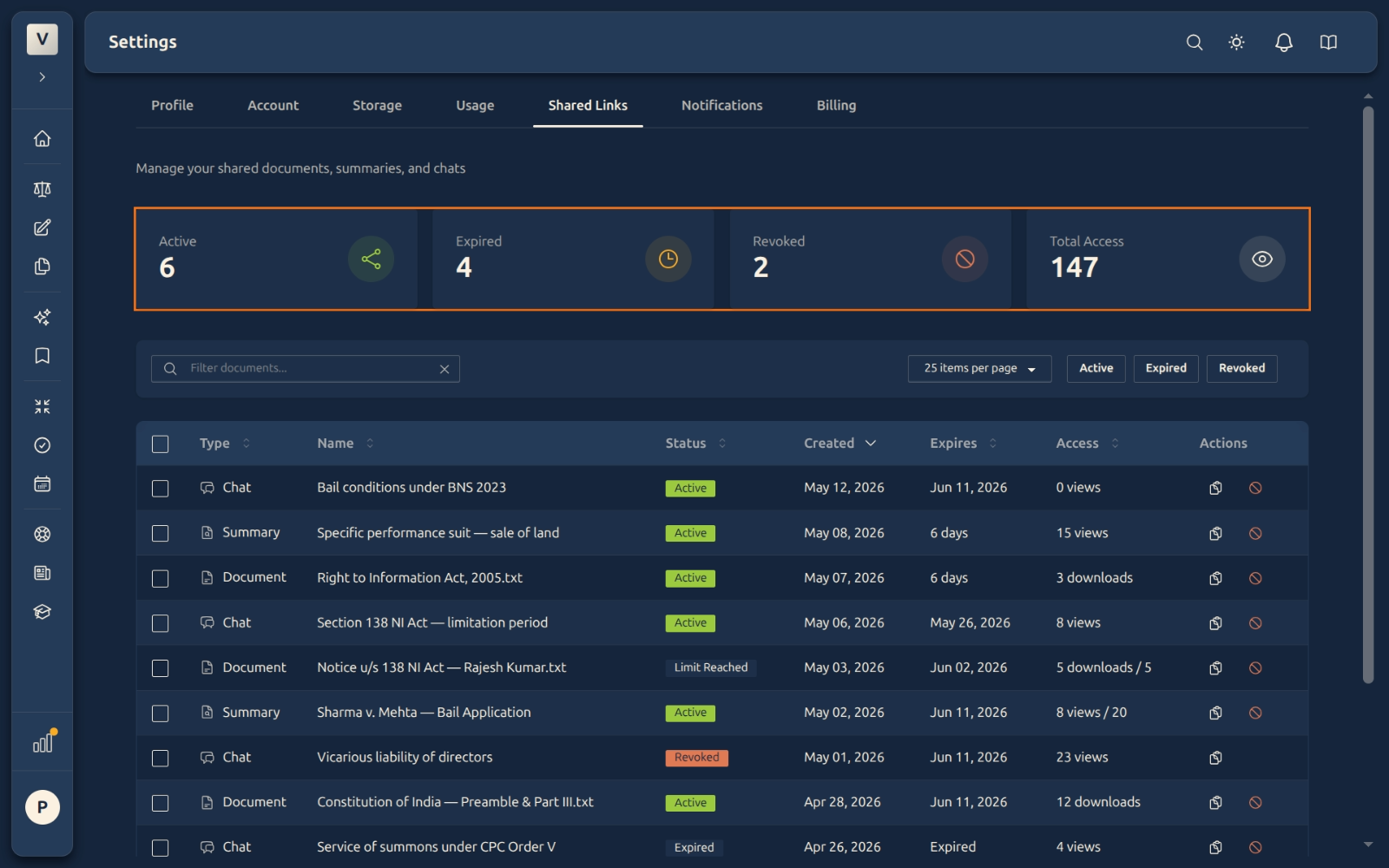Open the documents copy sidebar icon
The width and height of the screenshot is (1389, 868).
[42, 266]
